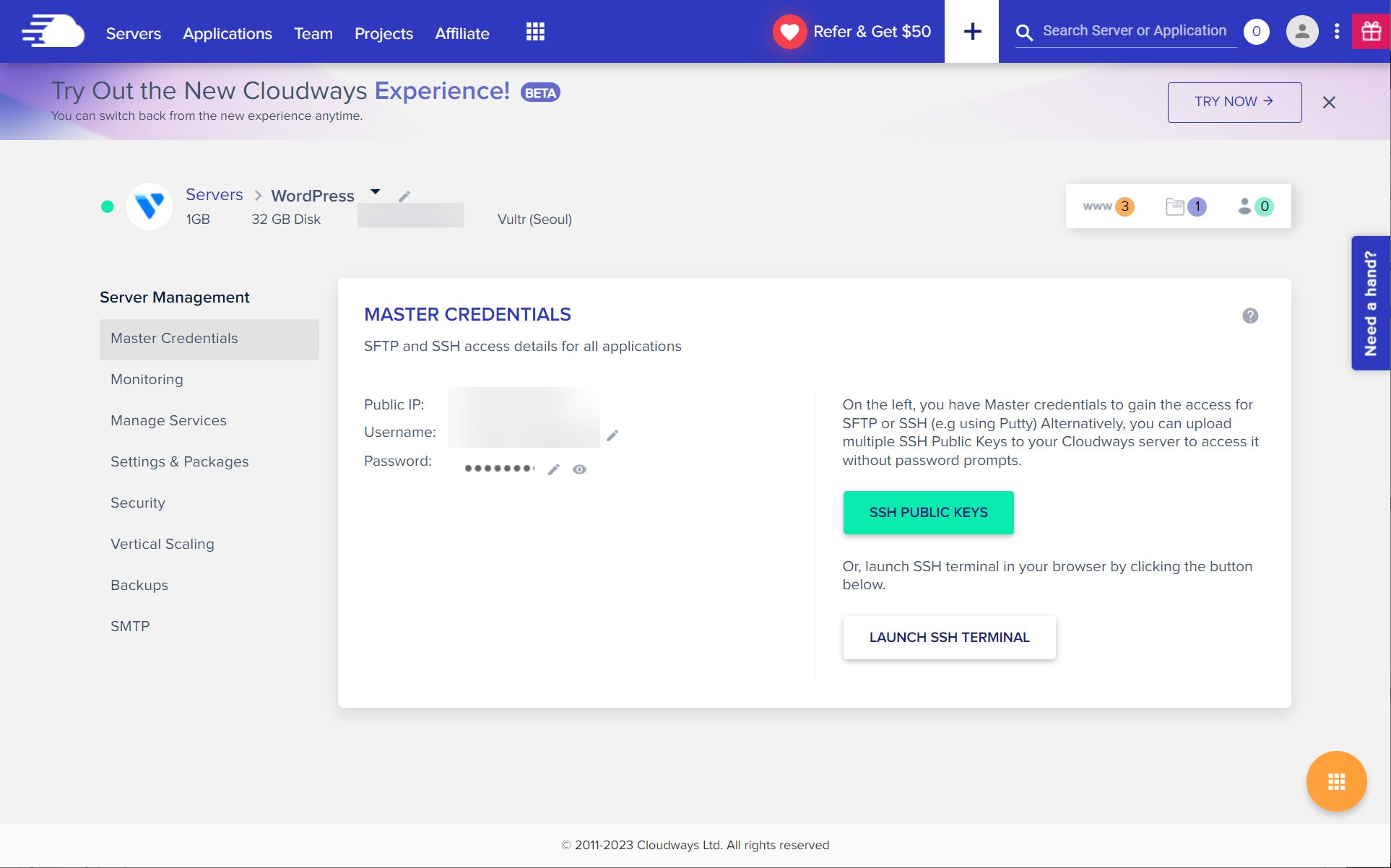Image resolution: width=1391 pixels, height=868 pixels.
Task: Open the user profile avatar
Action: pos(1301,32)
